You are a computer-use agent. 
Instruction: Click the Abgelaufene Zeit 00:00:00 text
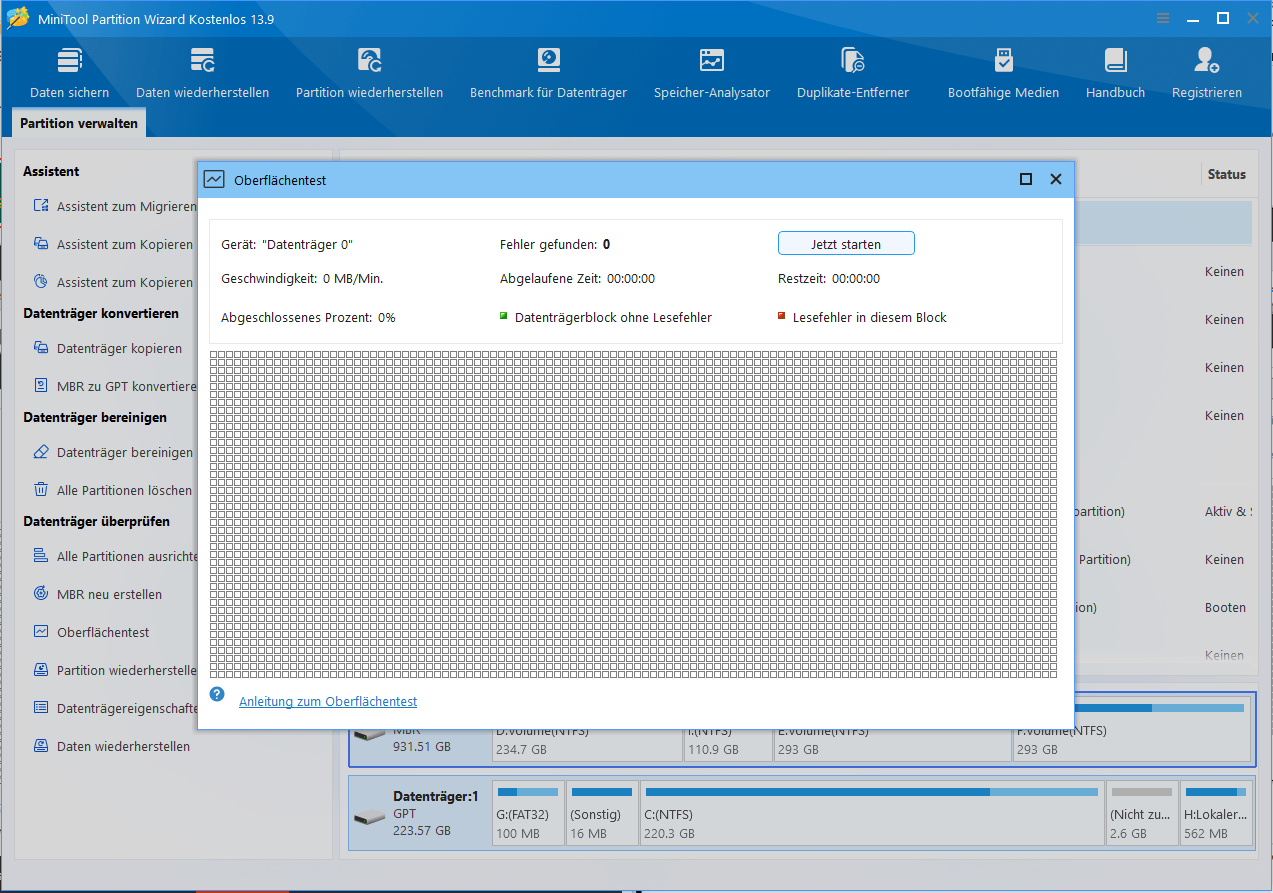point(577,278)
